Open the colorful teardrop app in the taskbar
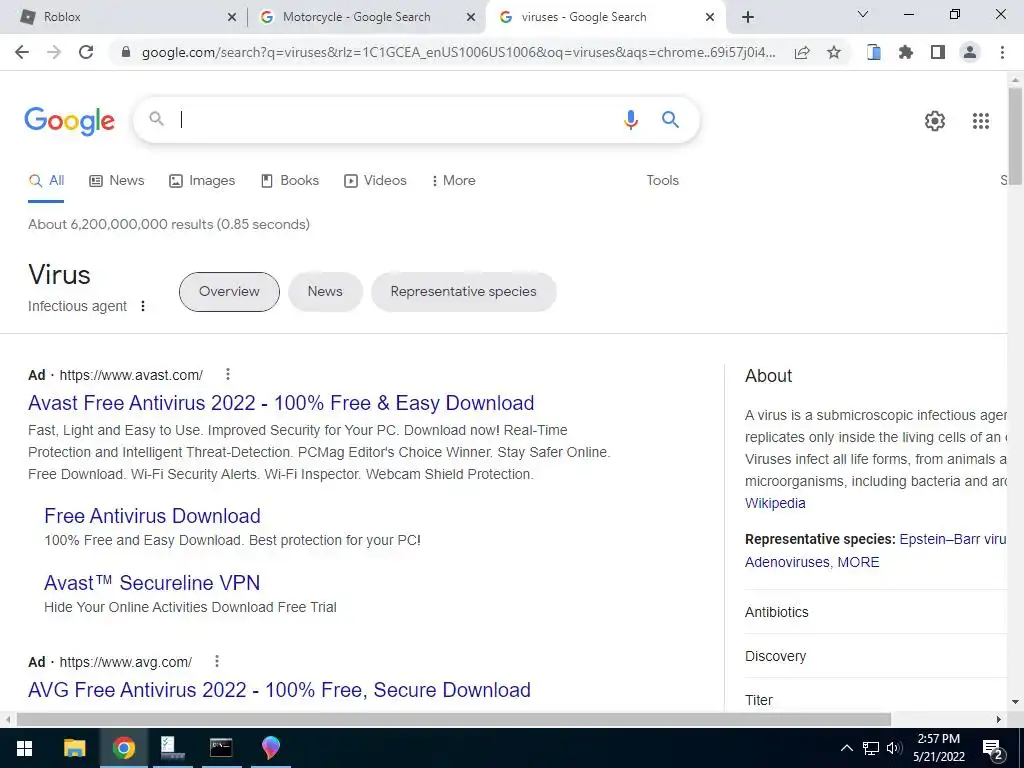This screenshot has height=768, width=1024. point(270,748)
